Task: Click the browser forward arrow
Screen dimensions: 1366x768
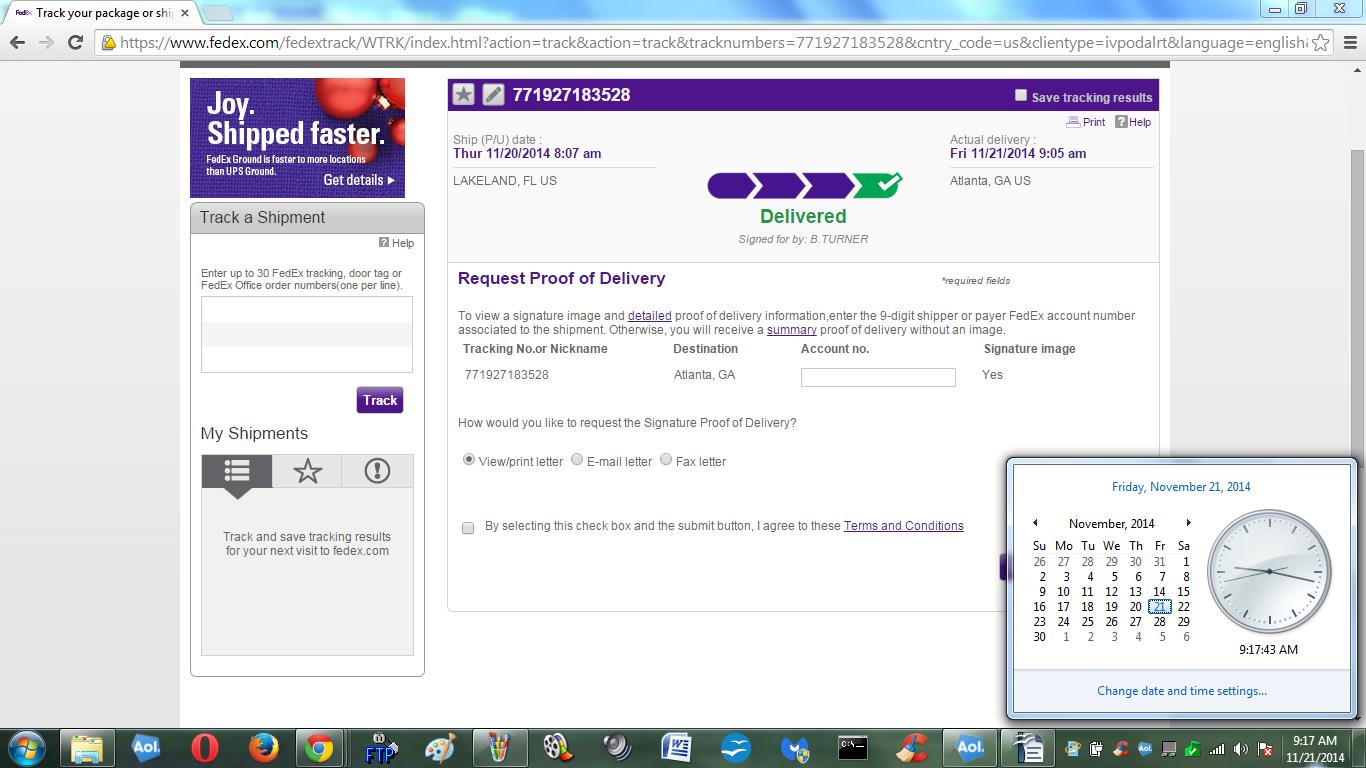Action: point(46,43)
